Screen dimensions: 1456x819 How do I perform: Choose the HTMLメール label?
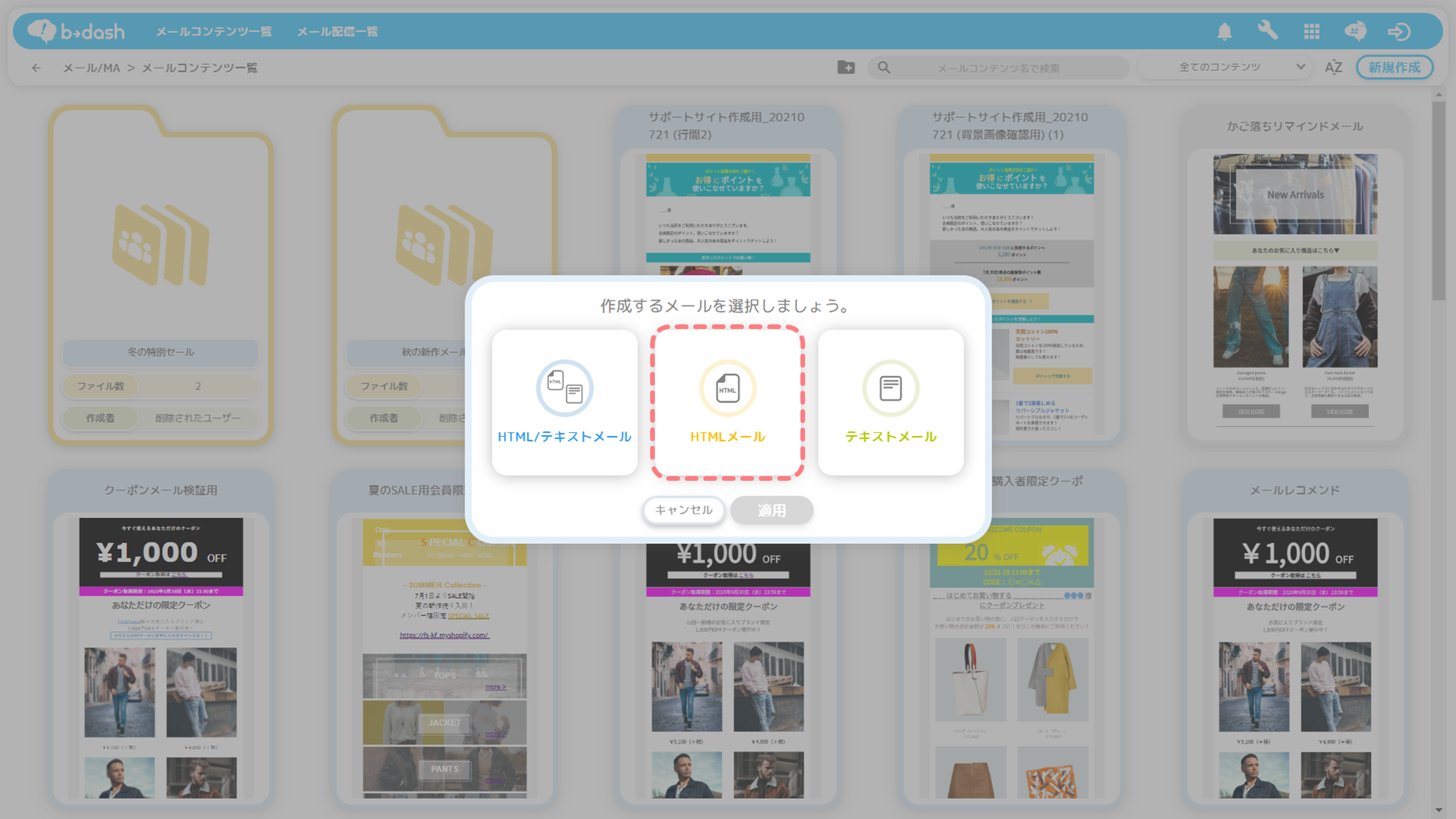tap(727, 437)
